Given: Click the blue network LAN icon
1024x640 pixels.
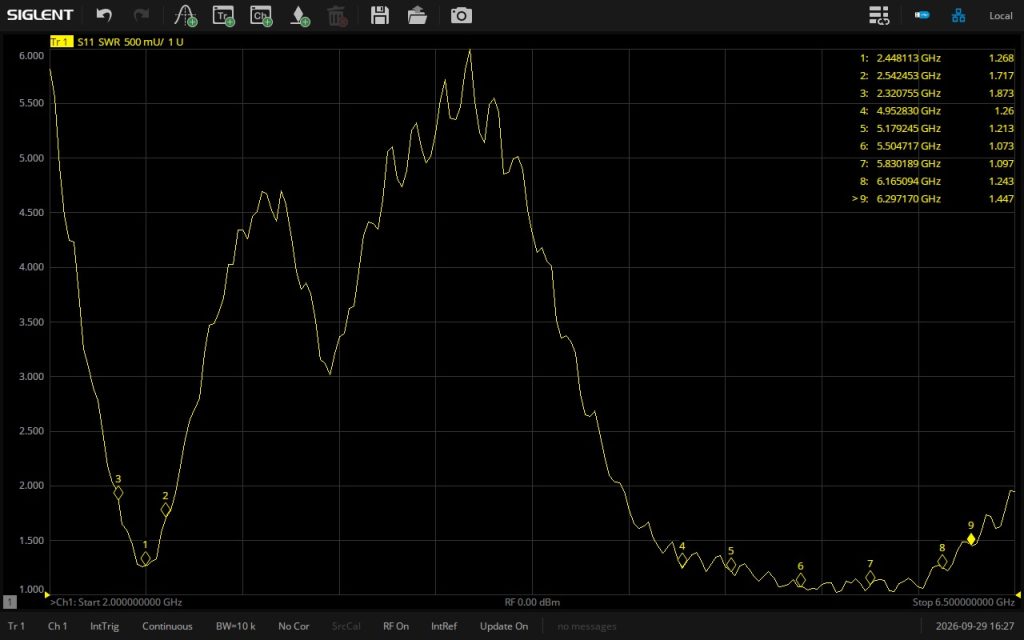Looking at the screenshot, I should point(958,15).
